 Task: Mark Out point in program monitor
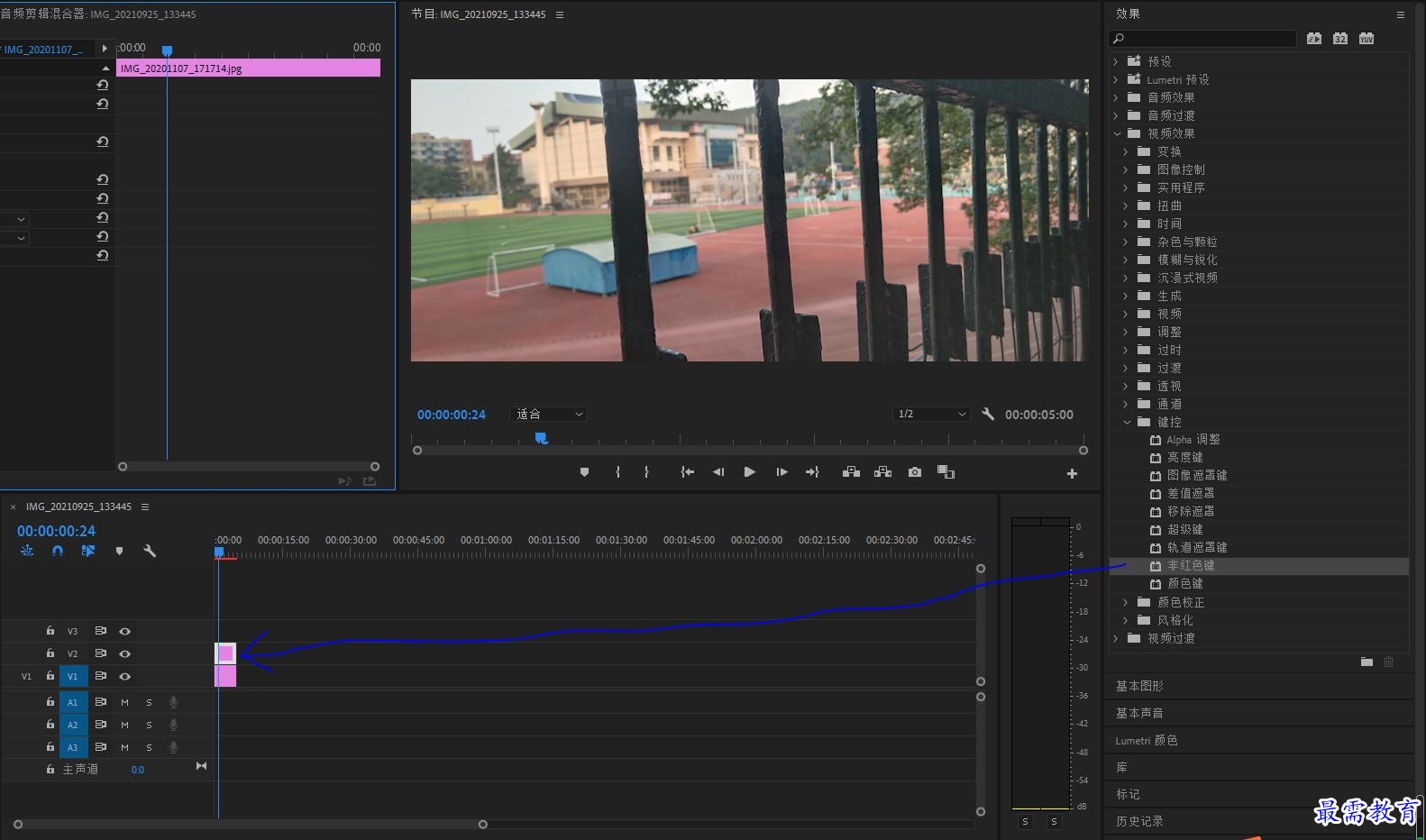646,472
